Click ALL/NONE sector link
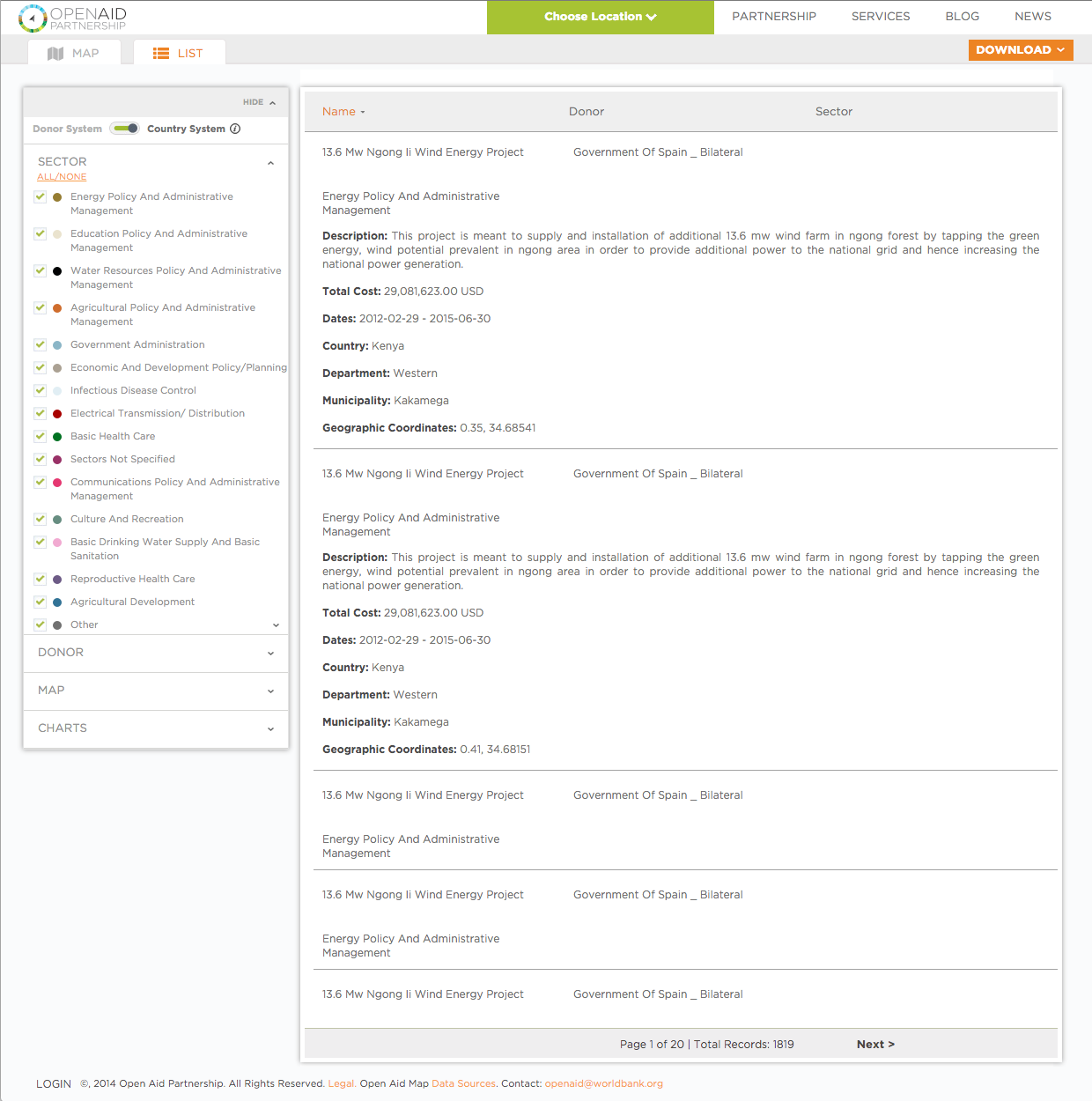The height and width of the screenshot is (1101, 1092). pyautogui.click(x=62, y=177)
